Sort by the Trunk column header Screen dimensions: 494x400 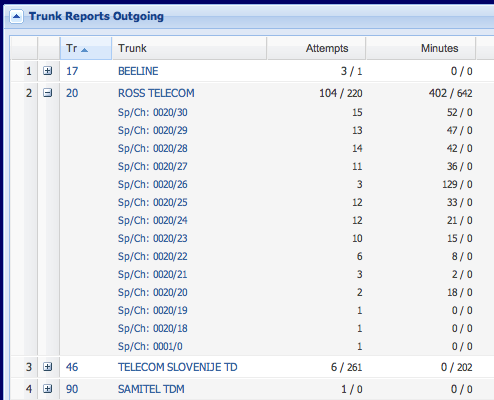(189, 48)
